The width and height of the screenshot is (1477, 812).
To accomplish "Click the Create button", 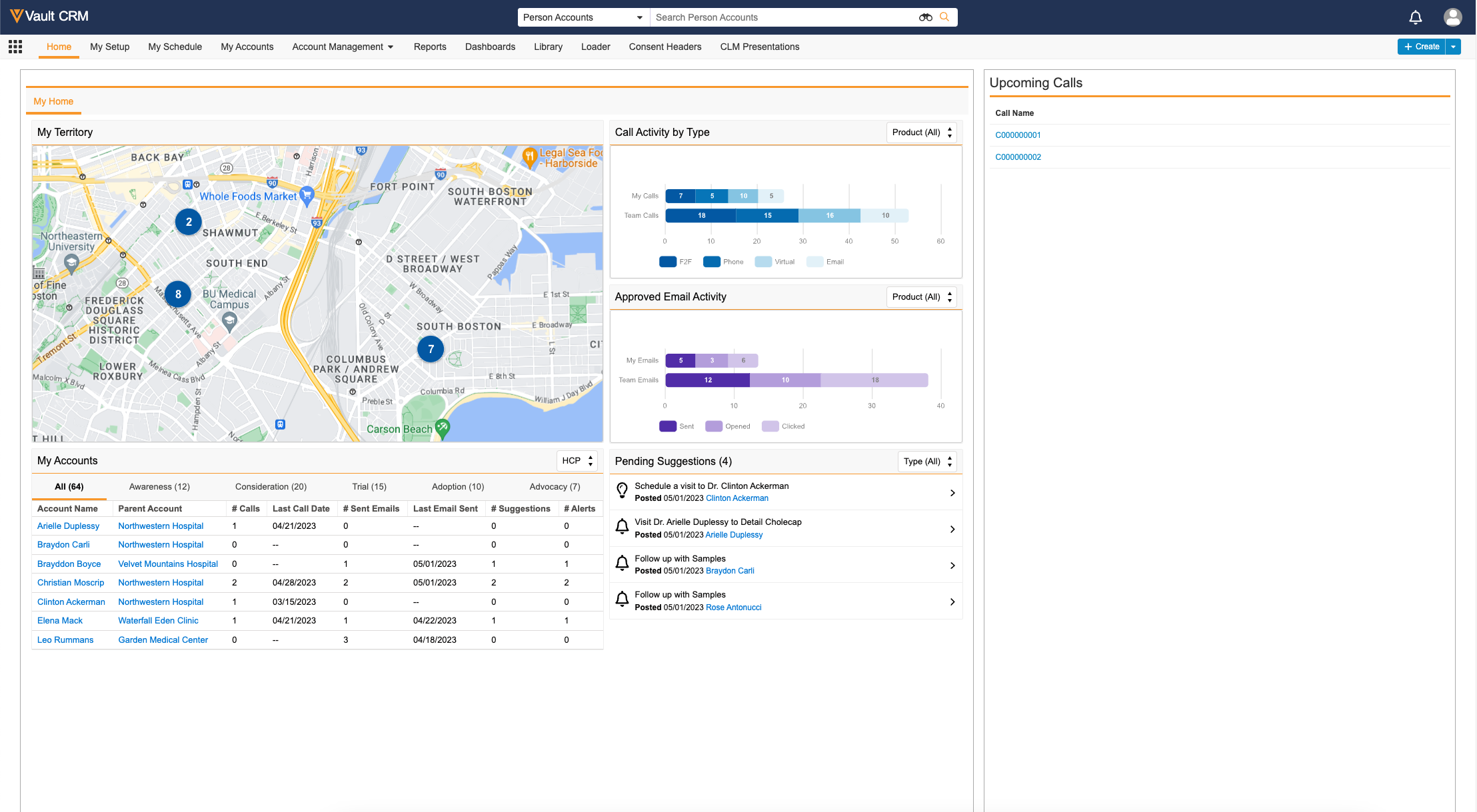I will click(x=1421, y=47).
